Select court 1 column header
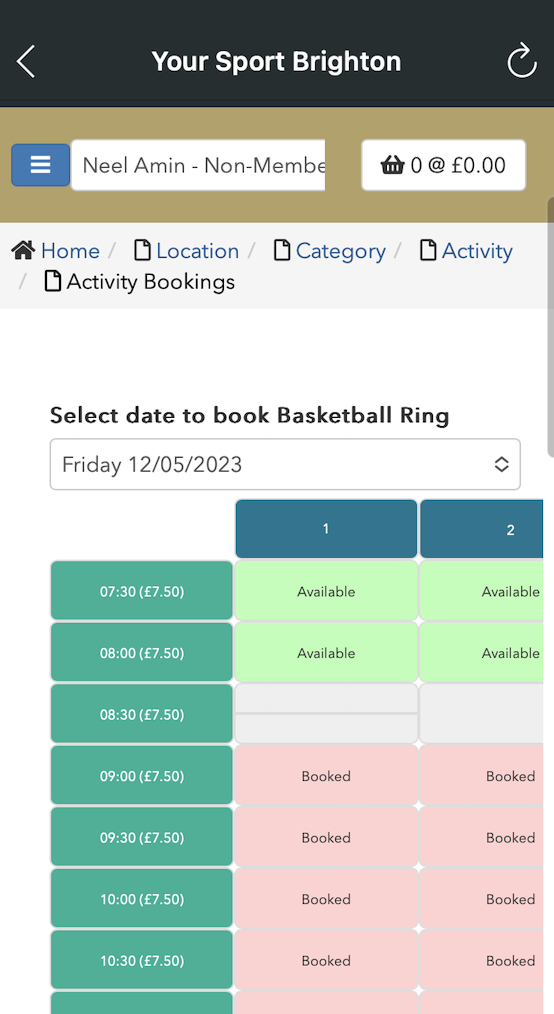 (x=326, y=529)
